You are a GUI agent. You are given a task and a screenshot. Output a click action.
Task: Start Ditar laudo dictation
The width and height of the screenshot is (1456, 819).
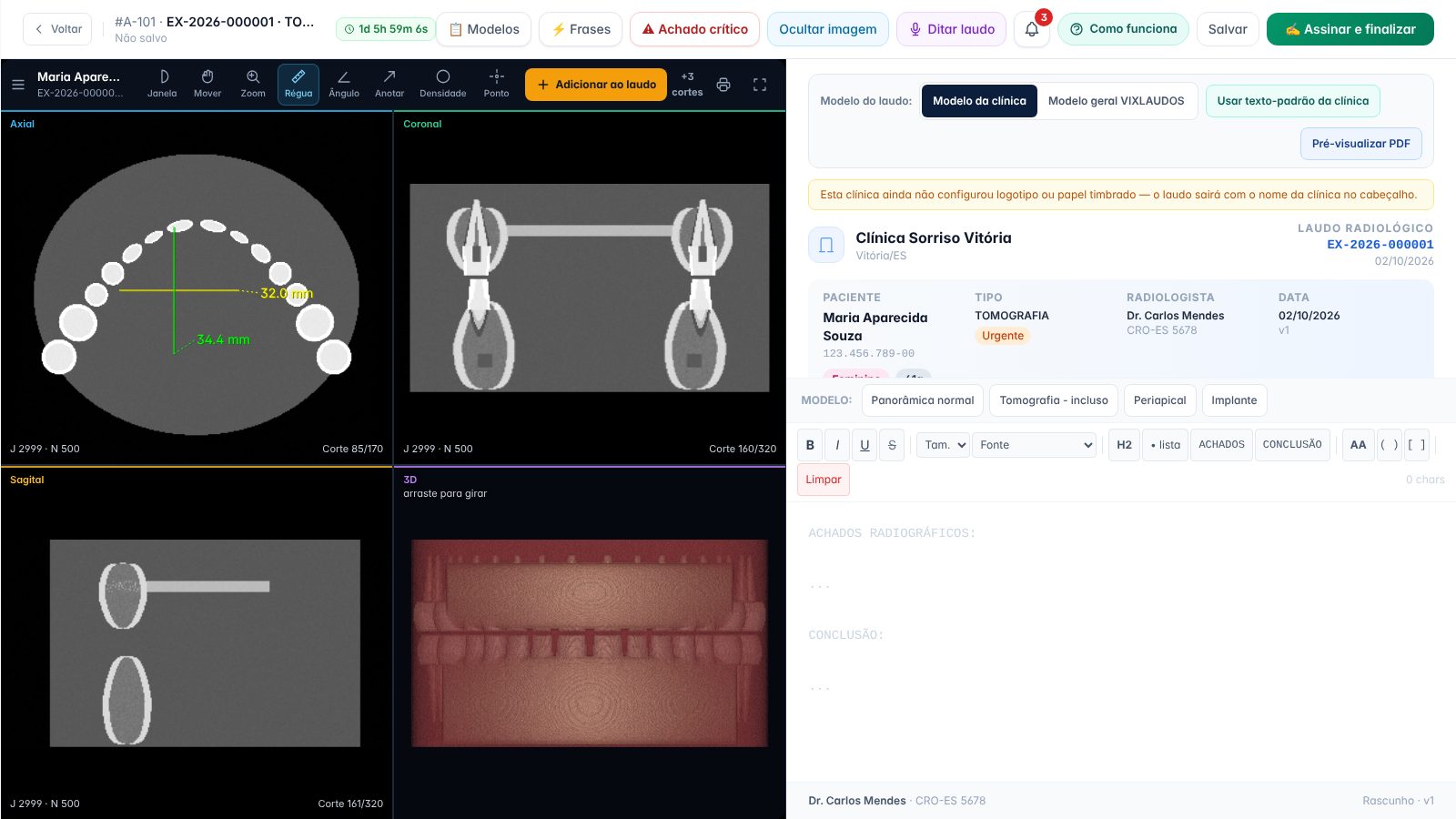(952, 29)
